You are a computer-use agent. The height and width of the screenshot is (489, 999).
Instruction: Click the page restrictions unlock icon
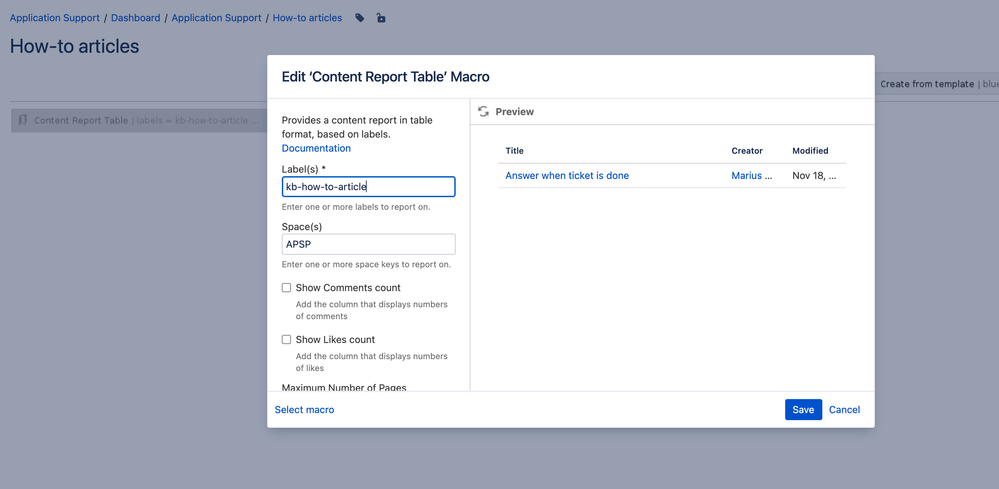point(380,18)
